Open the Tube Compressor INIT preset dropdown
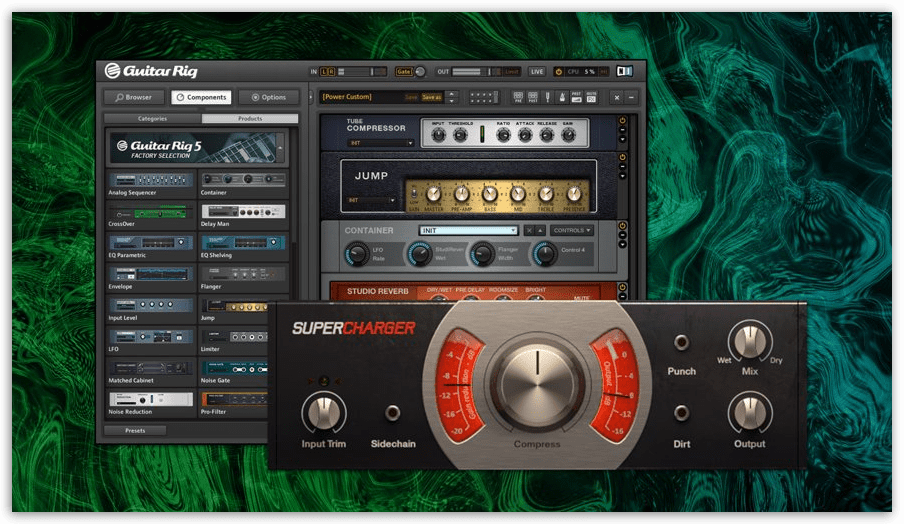The width and height of the screenshot is (904, 524). [x=381, y=143]
